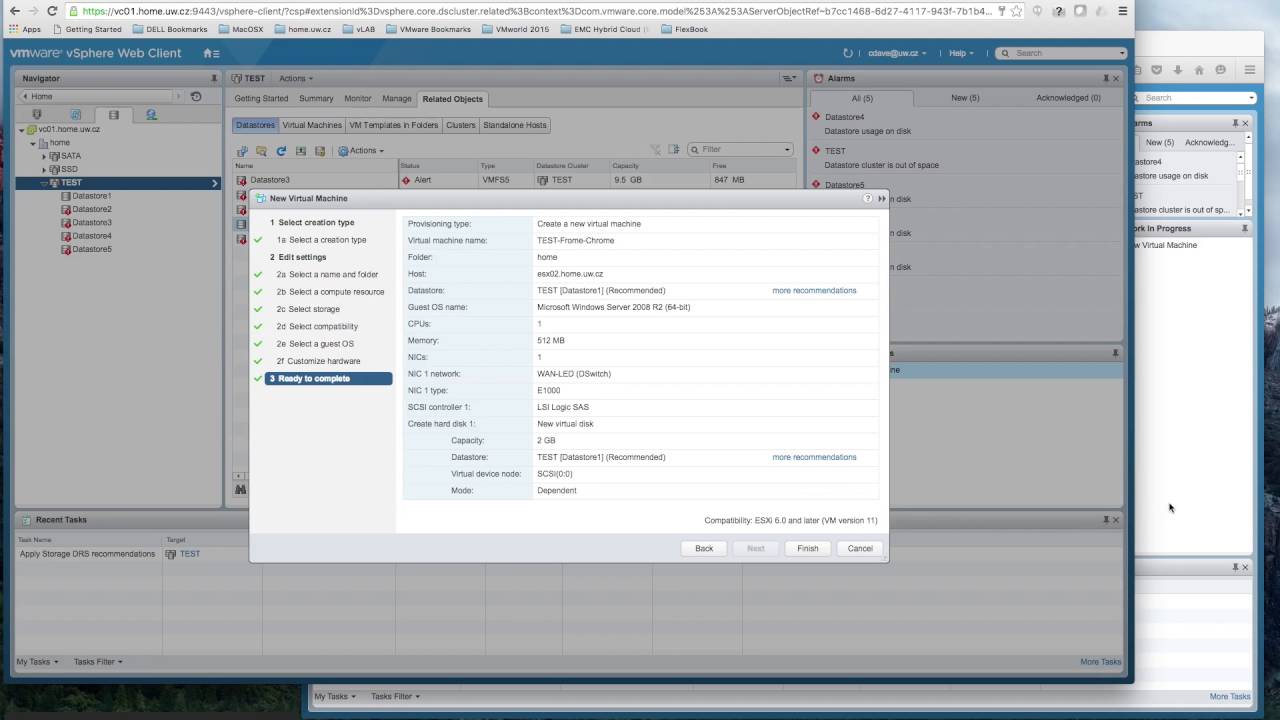The height and width of the screenshot is (720, 1280).
Task: Select the VM Templates in Folders sub-tab
Action: (393, 125)
